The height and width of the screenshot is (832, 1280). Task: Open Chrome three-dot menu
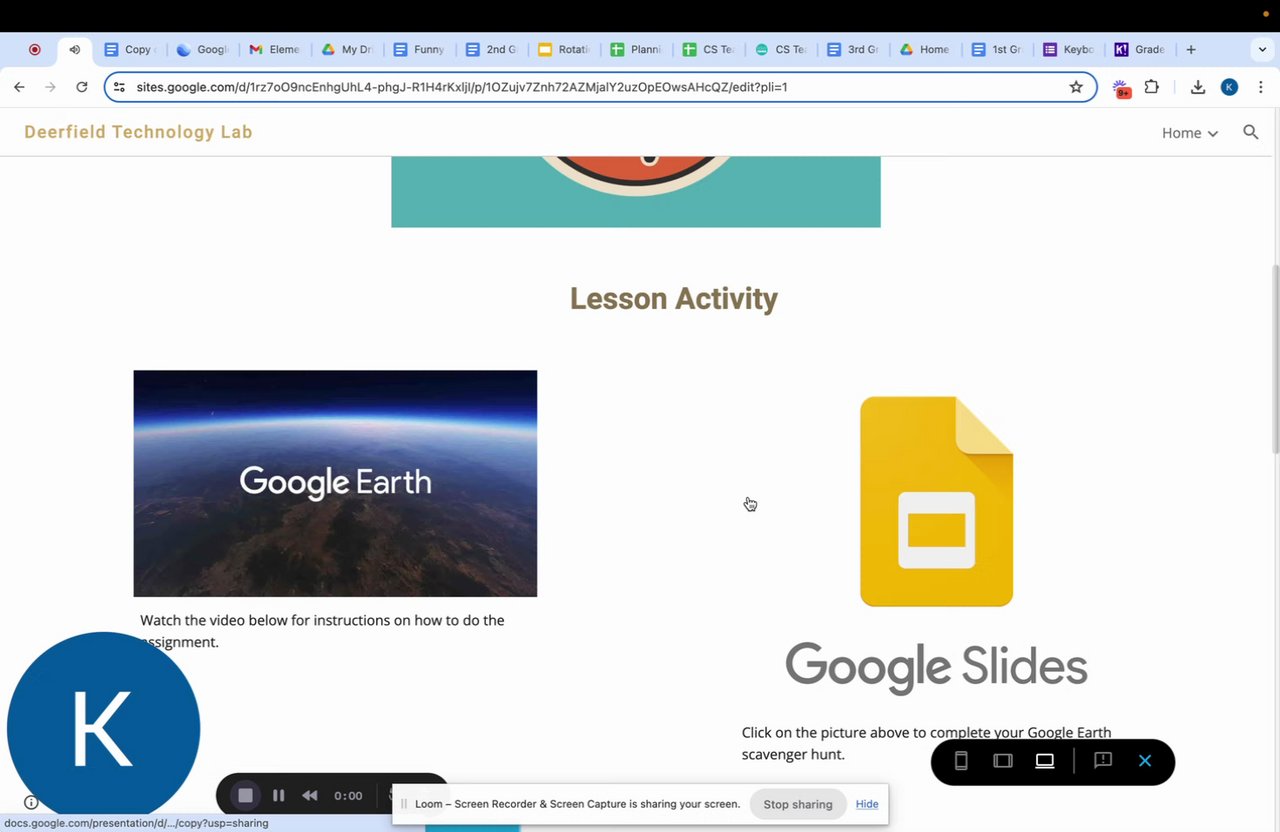1261,87
